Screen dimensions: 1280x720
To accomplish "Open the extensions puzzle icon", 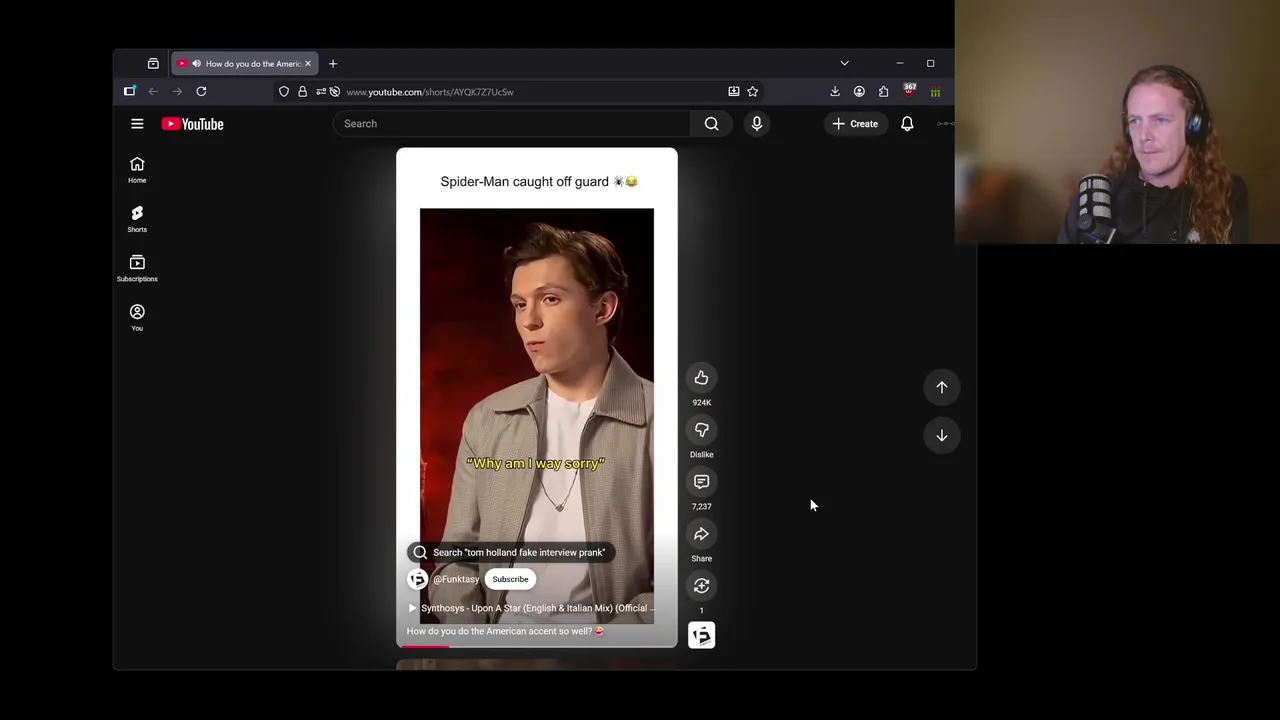I will 883,92.
